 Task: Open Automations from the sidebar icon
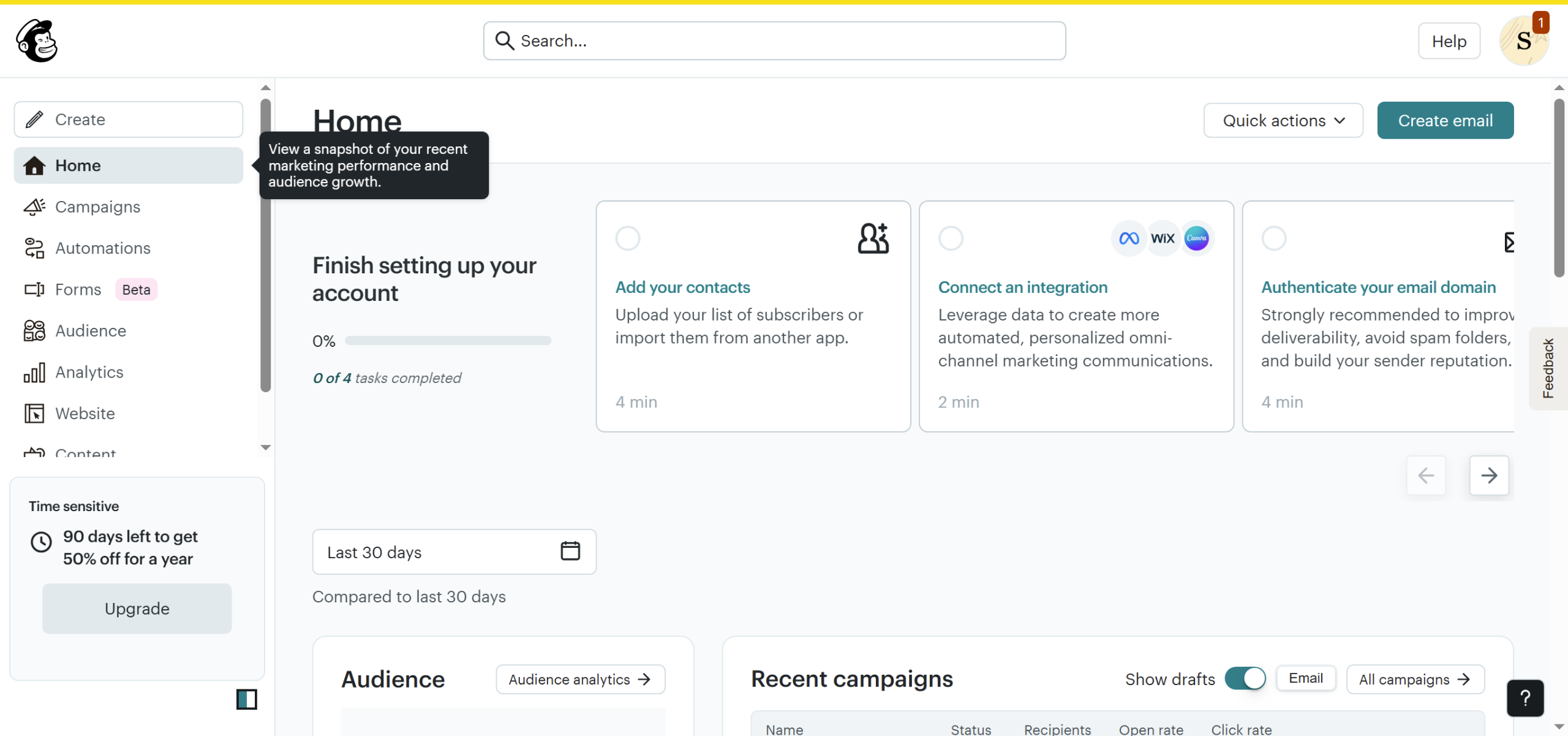tap(34, 248)
